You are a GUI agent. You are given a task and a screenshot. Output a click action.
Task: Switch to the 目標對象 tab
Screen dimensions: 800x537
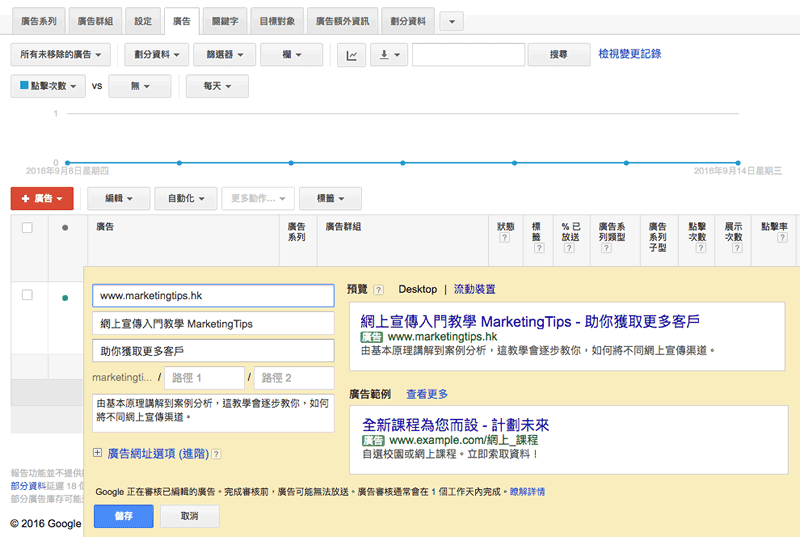[x=277, y=21]
